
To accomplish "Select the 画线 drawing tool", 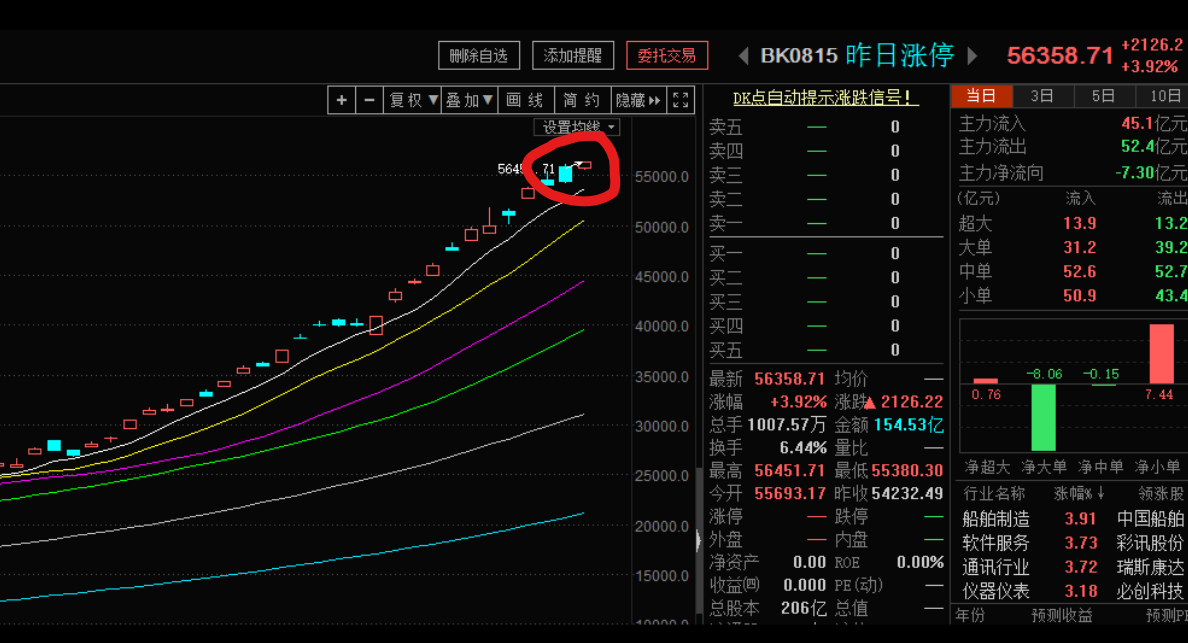I will pos(525,100).
